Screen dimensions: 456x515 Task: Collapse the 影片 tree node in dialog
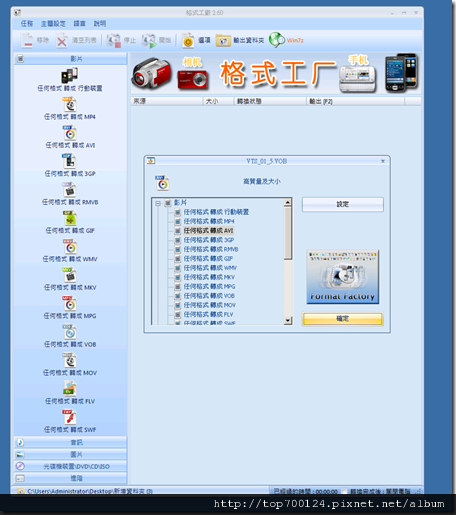point(158,203)
